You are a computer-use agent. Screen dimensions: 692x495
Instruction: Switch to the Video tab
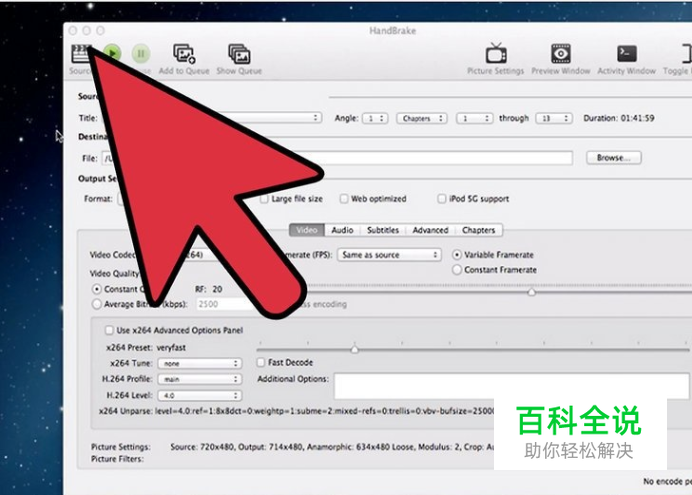pos(307,230)
